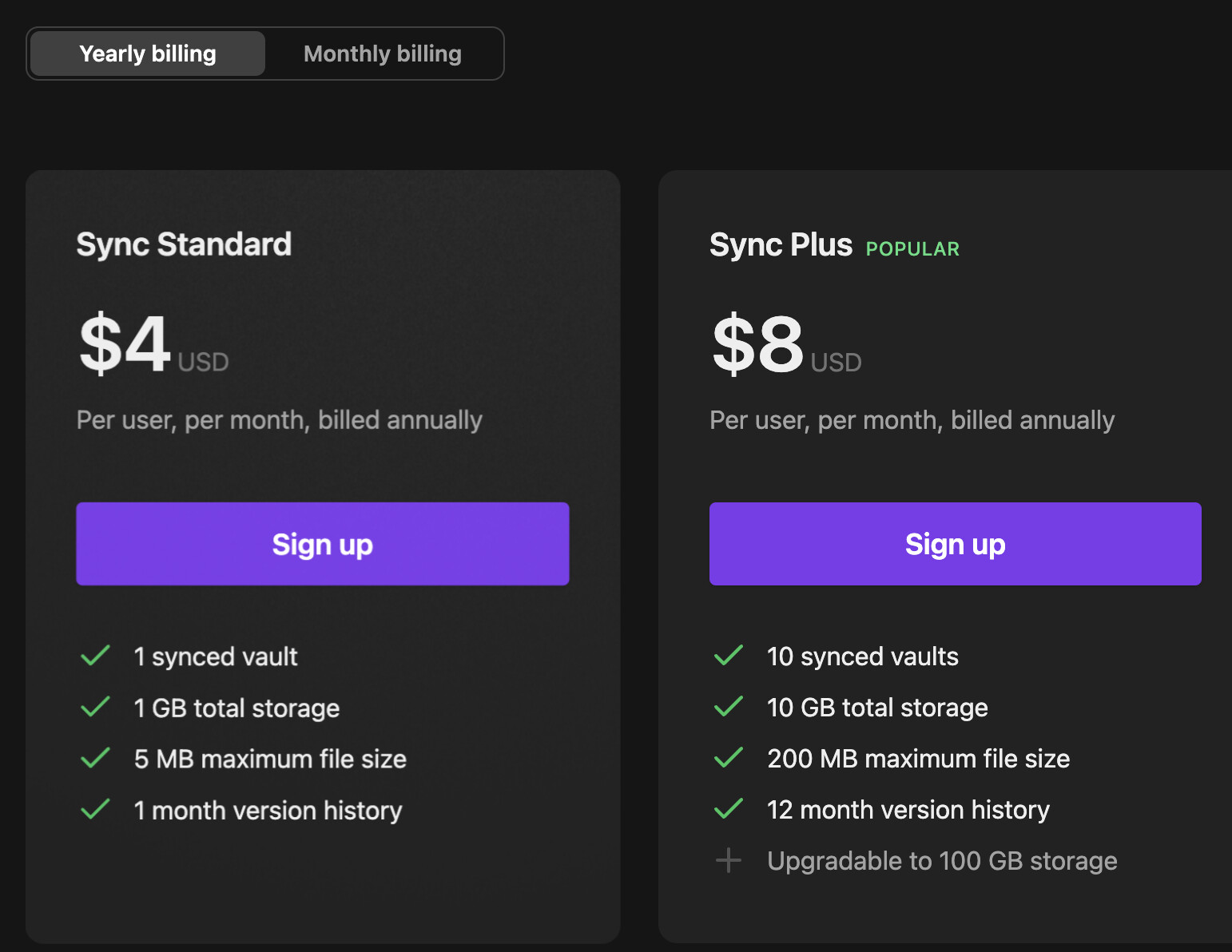Click USD label next to $8
Screen dimensions: 1232x952
click(x=836, y=363)
